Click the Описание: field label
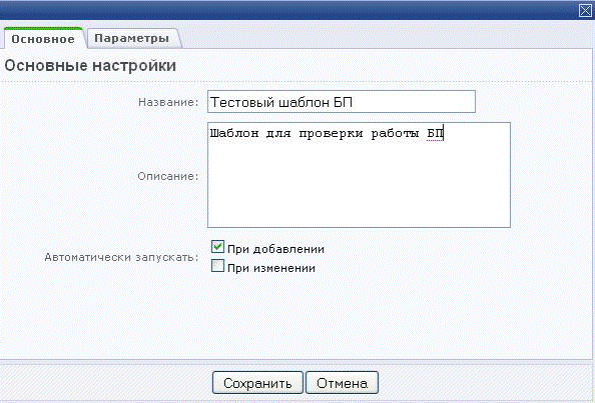595x403 pixels. pyautogui.click(x=168, y=176)
